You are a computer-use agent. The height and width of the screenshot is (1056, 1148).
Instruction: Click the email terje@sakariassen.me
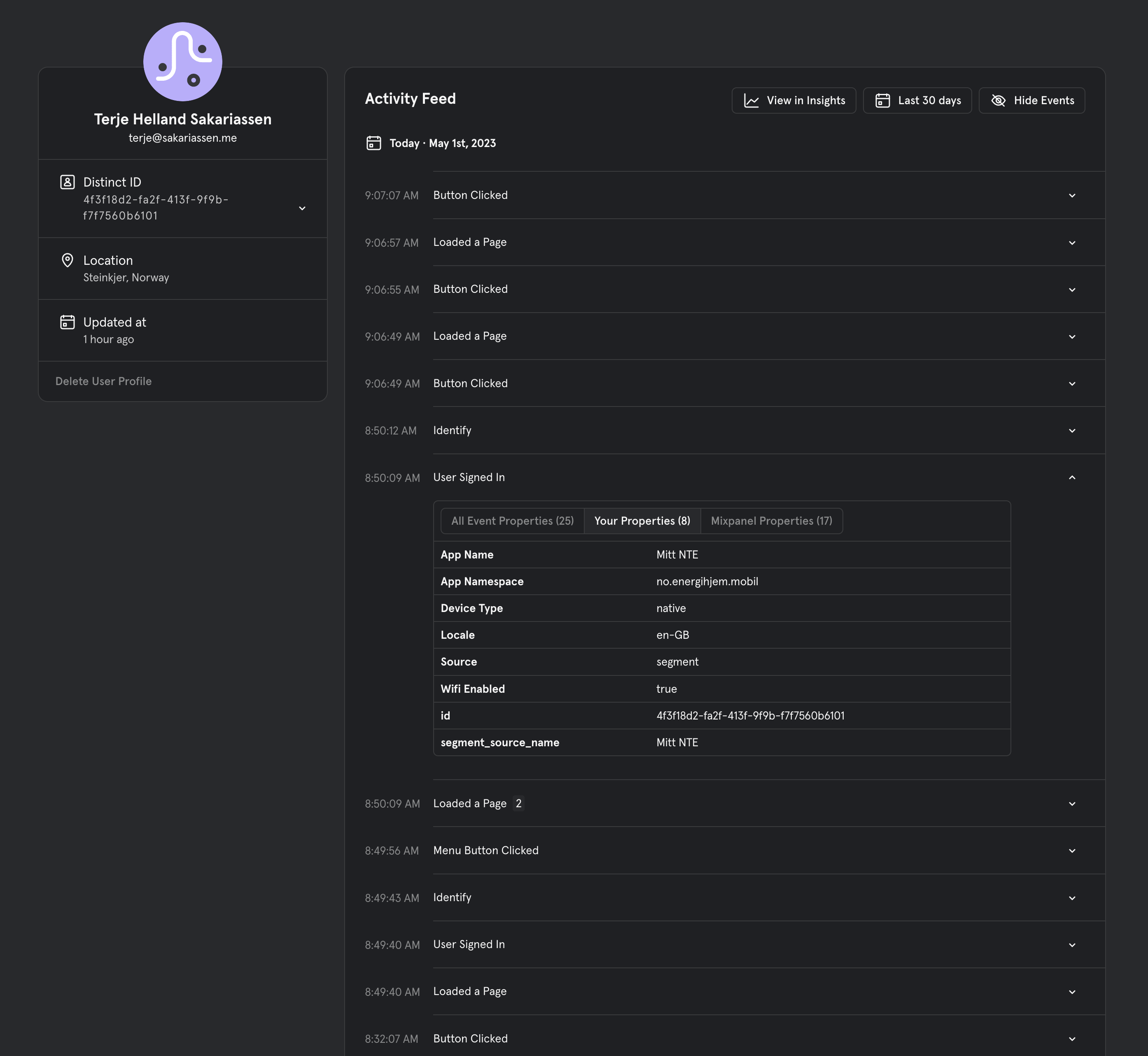[183, 138]
